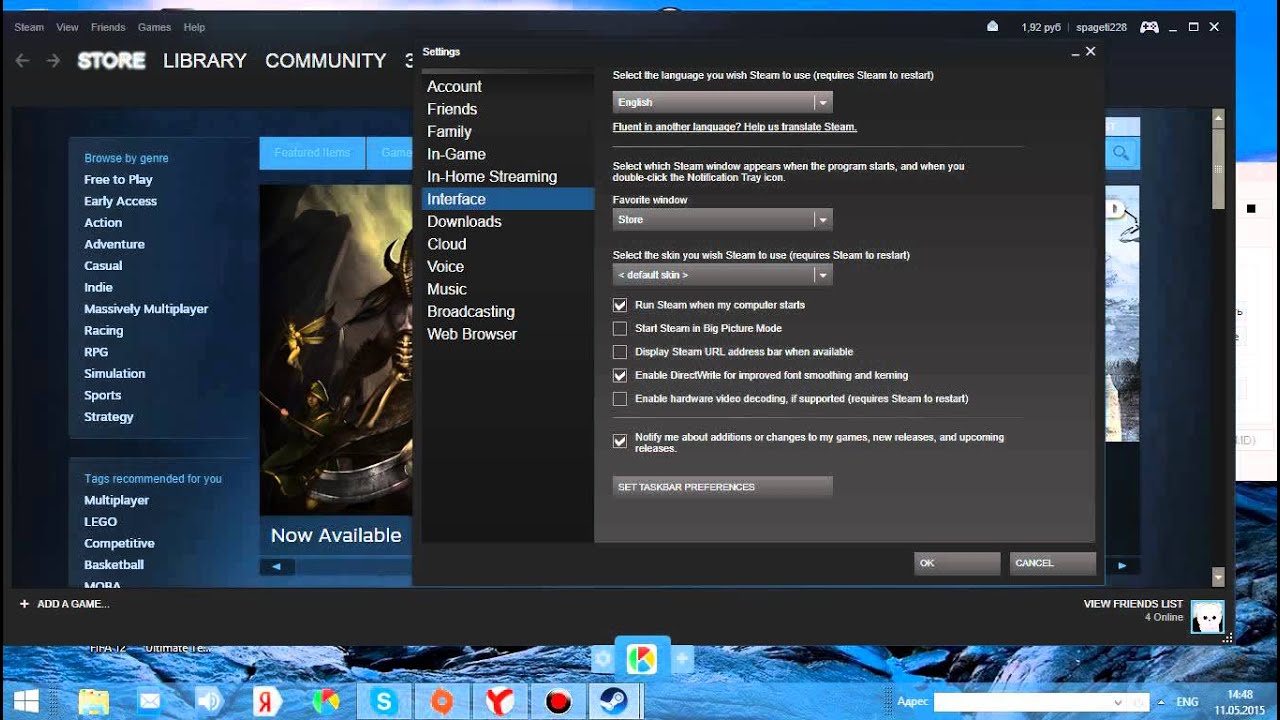The width and height of the screenshot is (1280, 720).
Task: Click the red record-dot taskbar icon
Action: pos(557,701)
